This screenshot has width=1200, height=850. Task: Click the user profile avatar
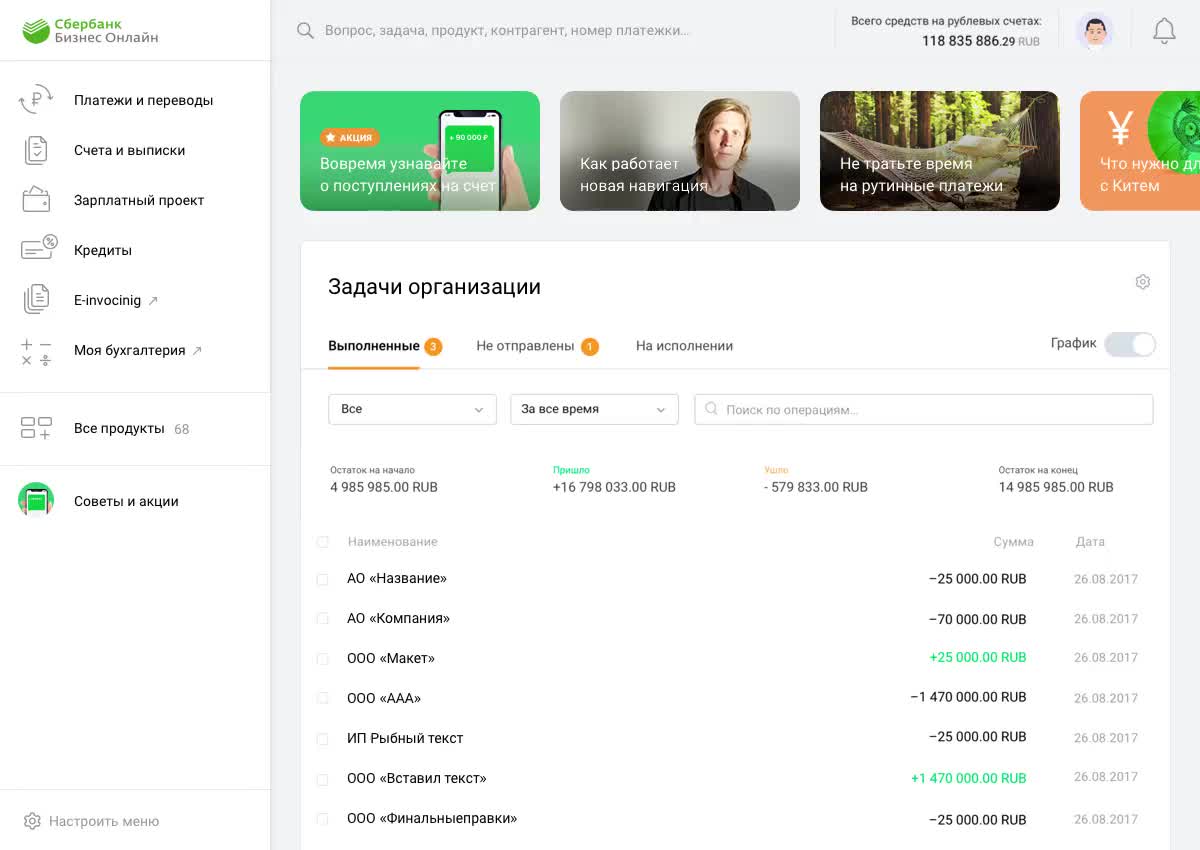pyautogui.click(x=1094, y=31)
